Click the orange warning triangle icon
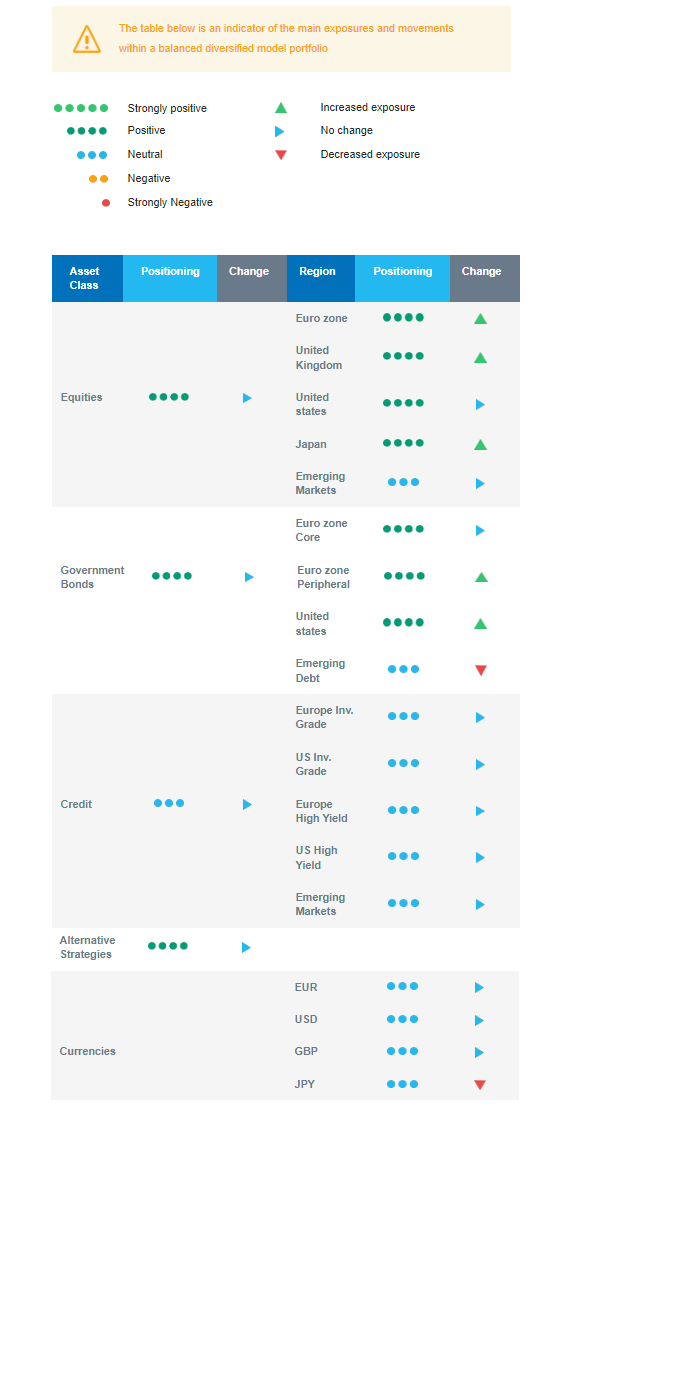Viewport: 700px width, 1400px height. point(87,39)
